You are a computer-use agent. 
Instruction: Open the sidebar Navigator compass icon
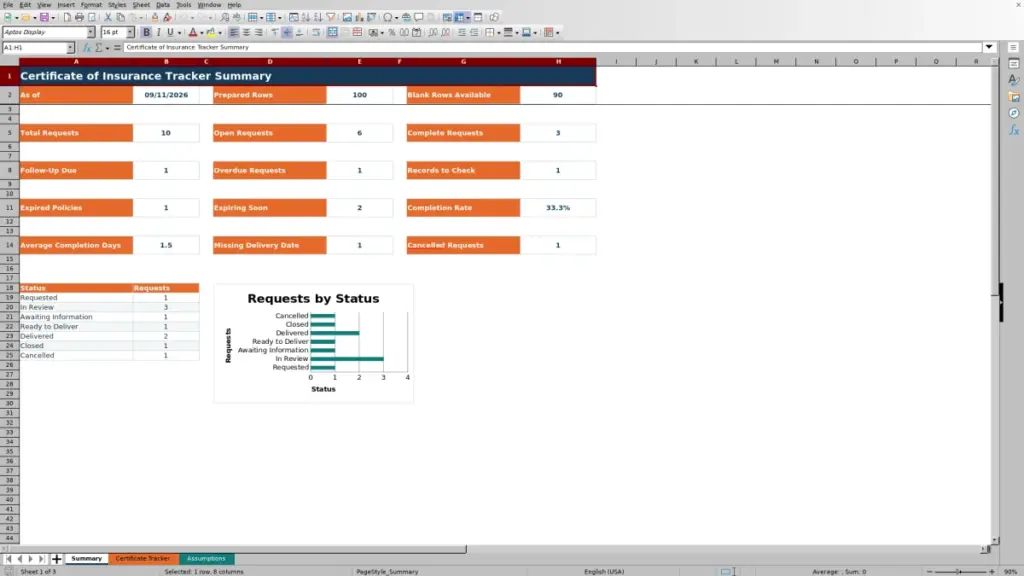1014,113
